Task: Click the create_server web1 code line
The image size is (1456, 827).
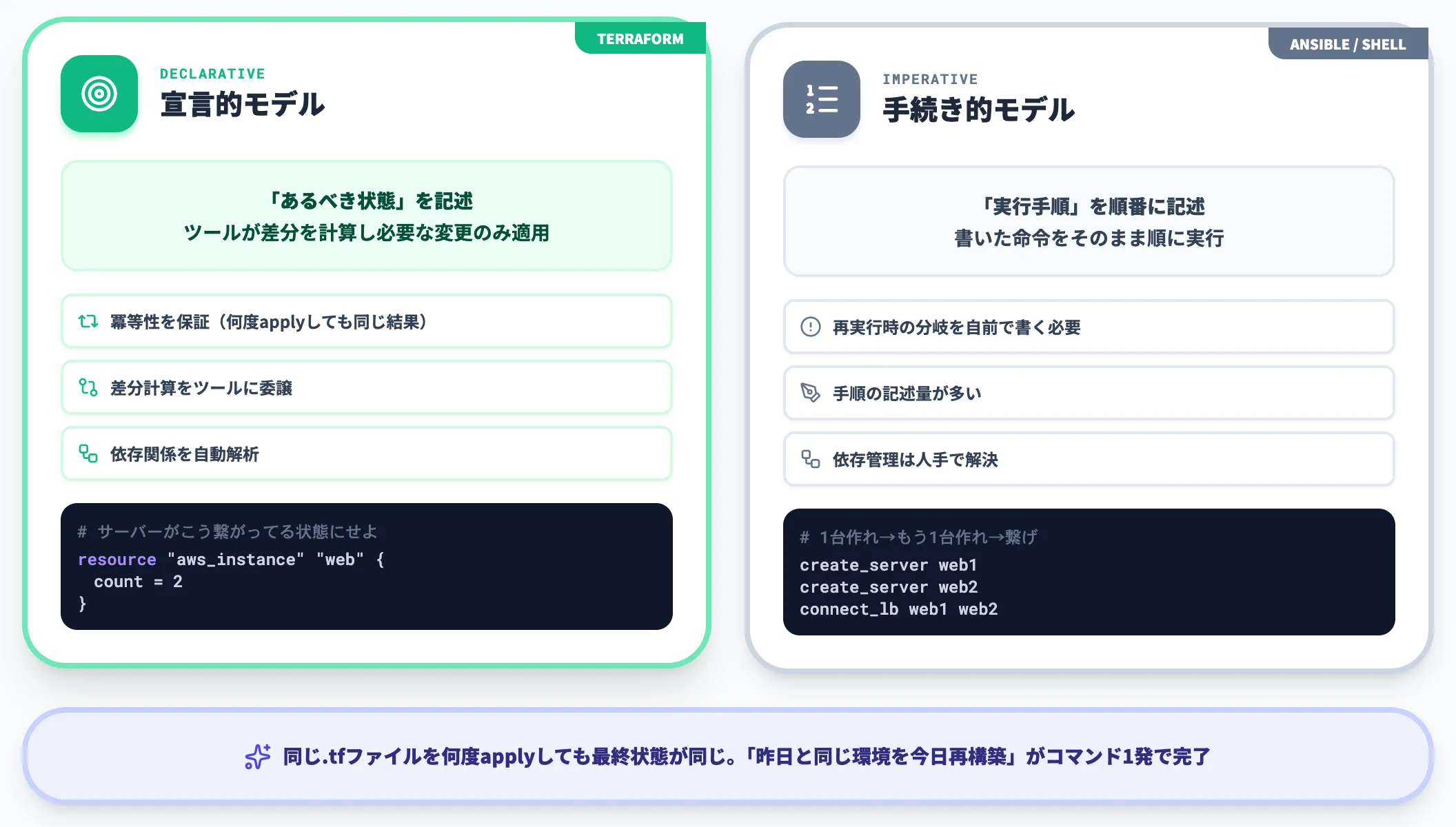Action: tap(889, 565)
